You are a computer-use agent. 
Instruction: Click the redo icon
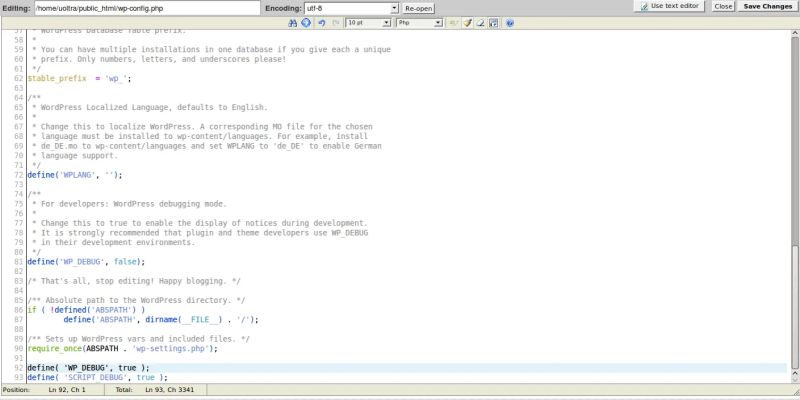336,23
